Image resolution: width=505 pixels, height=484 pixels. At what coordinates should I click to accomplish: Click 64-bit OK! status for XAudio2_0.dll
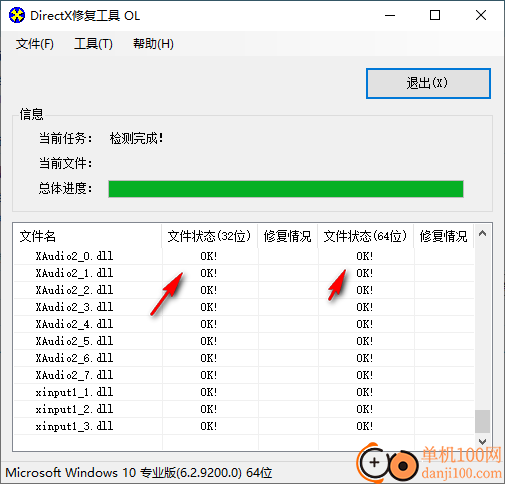(365, 256)
